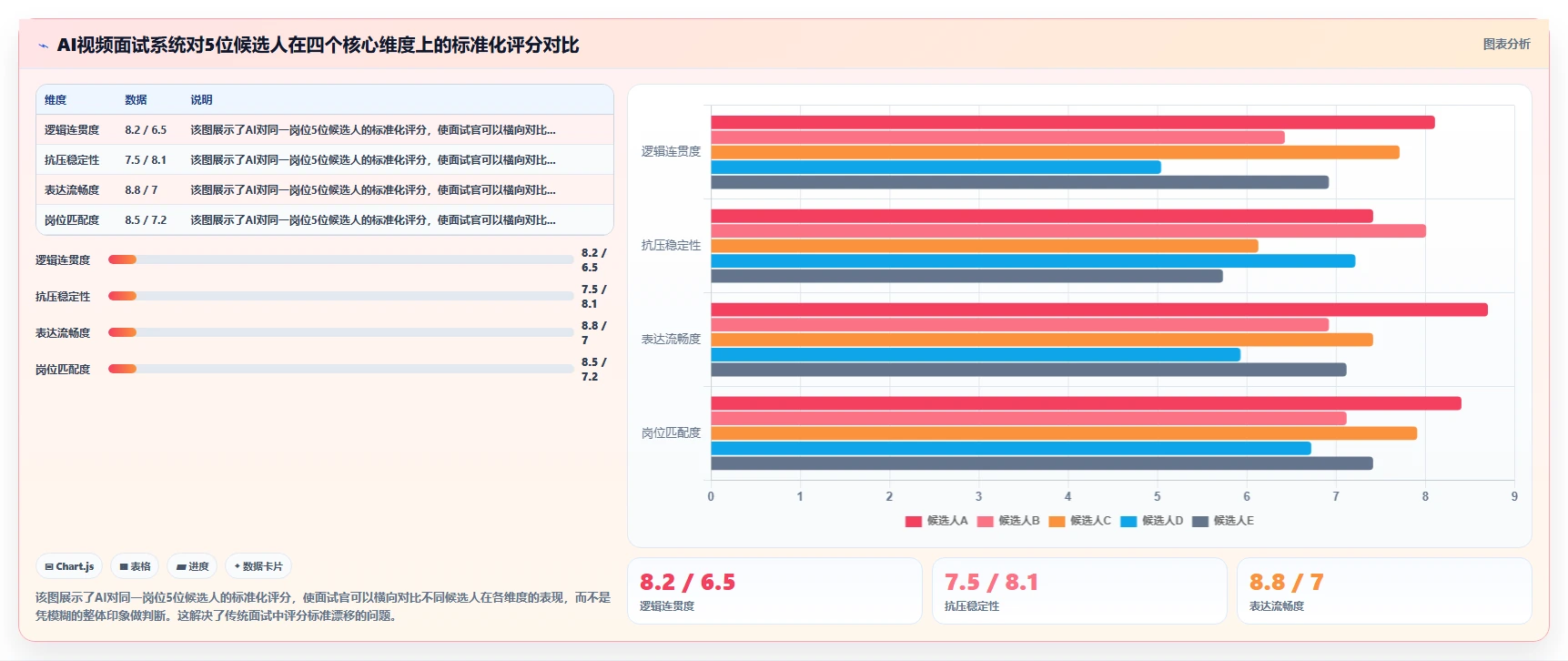Select the Chart.js tag
The height and width of the screenshot is (661, 1568).
click(69, 566)
